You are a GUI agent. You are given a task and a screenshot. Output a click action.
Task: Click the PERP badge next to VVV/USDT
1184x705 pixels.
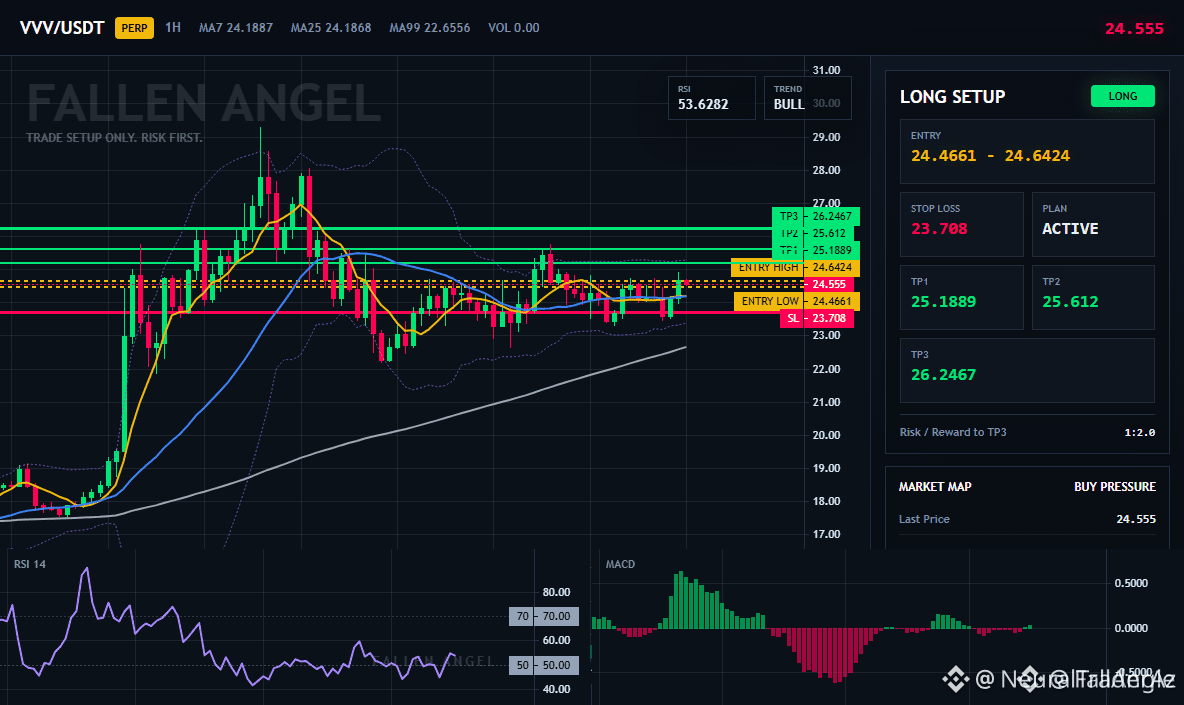tap(134, 28)
